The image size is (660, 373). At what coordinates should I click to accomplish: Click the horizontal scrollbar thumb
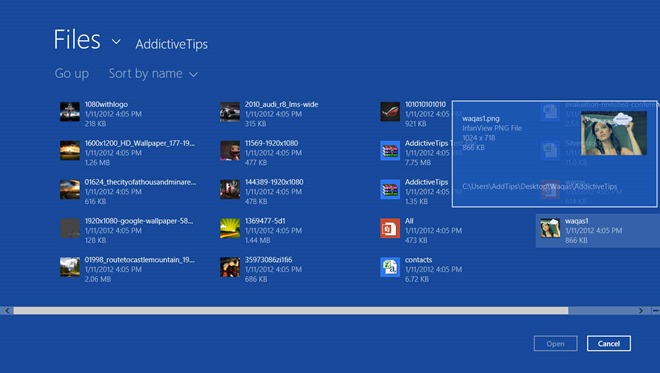290,311
